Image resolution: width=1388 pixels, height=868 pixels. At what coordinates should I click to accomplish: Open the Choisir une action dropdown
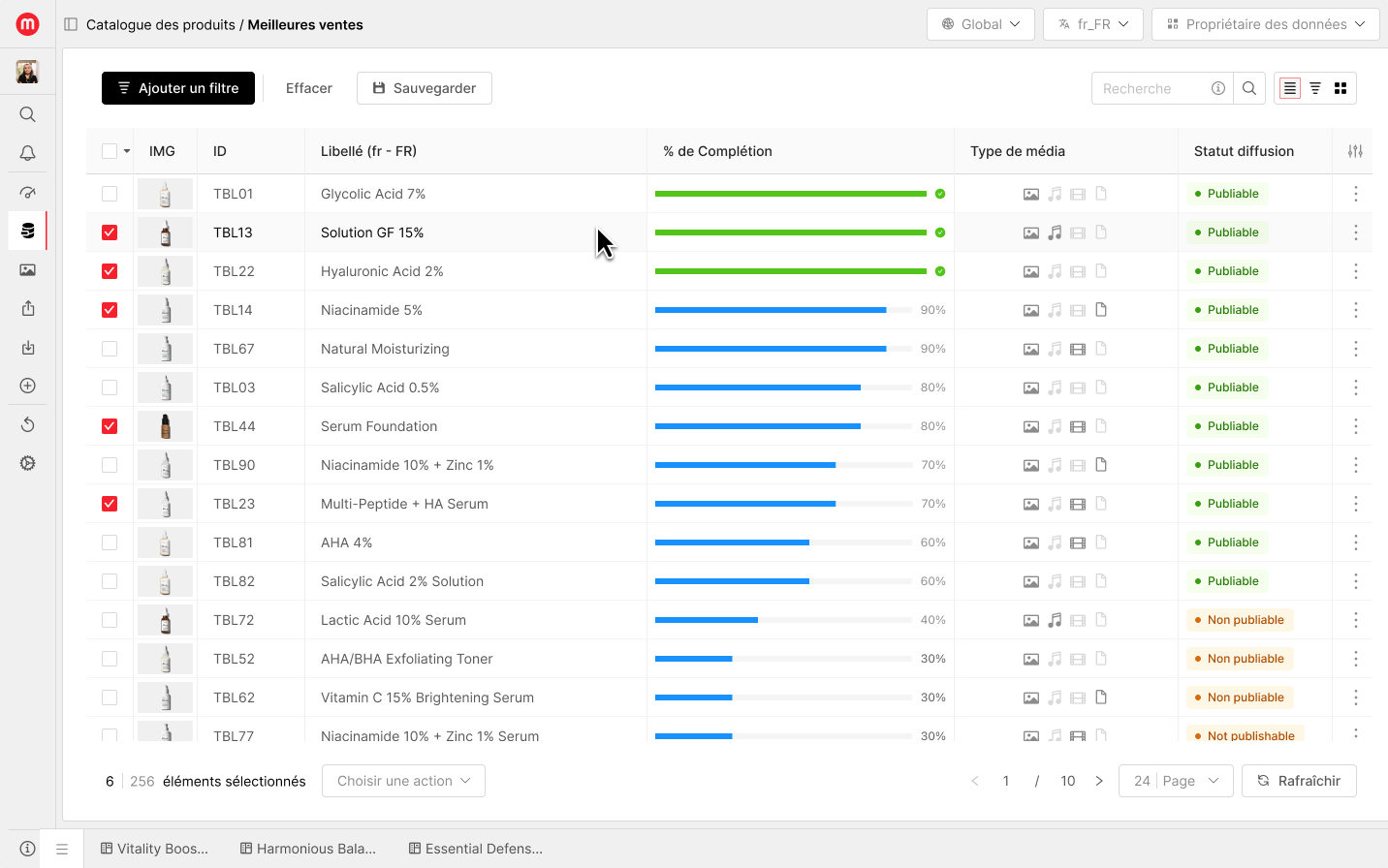coord(403,781)
